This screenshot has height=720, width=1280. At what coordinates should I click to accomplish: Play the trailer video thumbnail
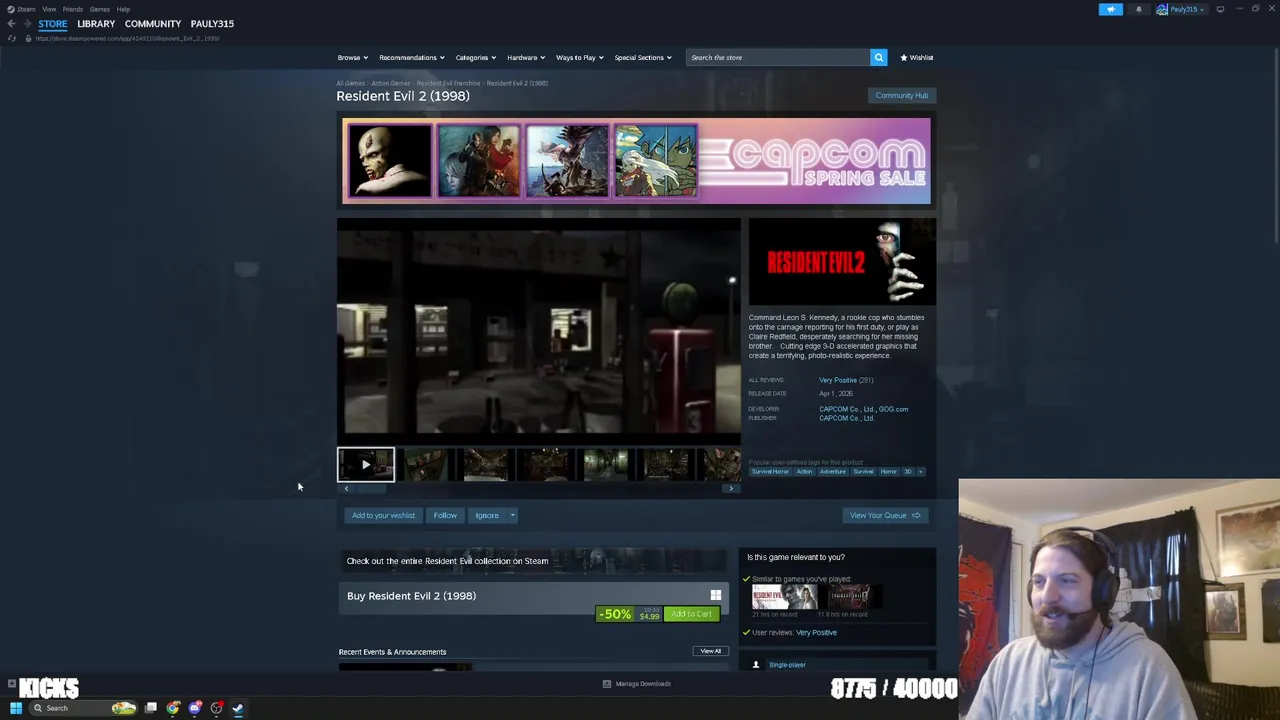[366, 465]
